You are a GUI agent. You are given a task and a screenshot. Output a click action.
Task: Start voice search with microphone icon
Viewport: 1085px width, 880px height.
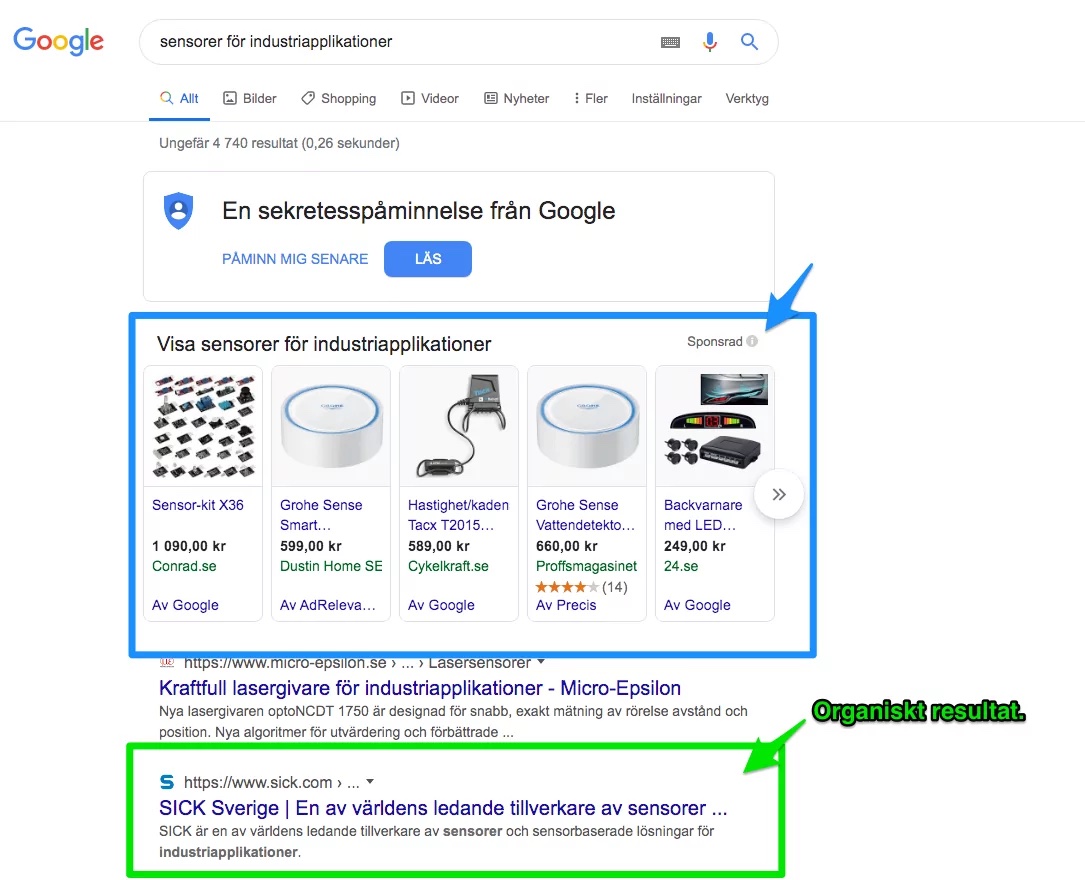coord(709,42)
